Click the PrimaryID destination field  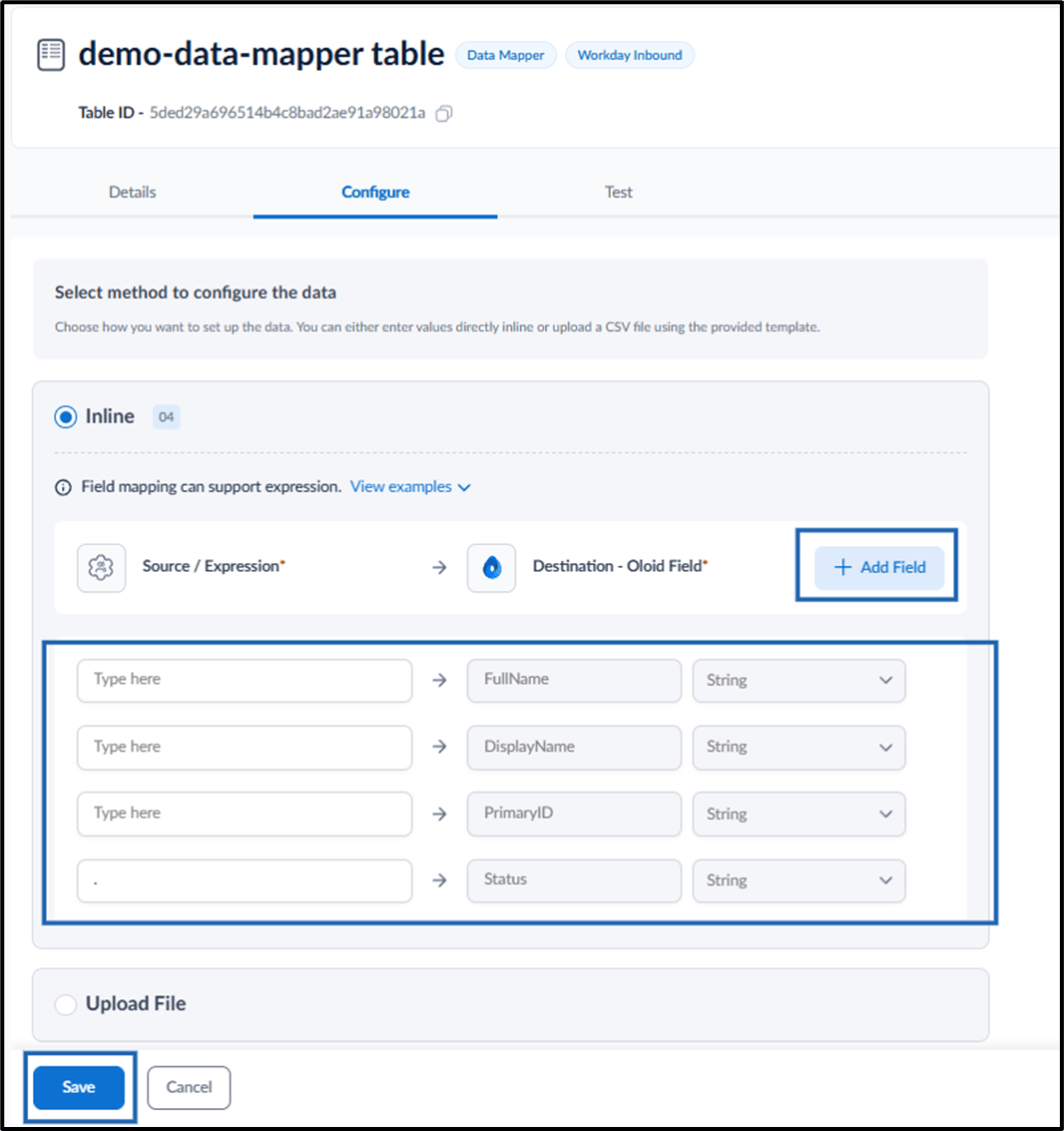[x=574, y=814]
